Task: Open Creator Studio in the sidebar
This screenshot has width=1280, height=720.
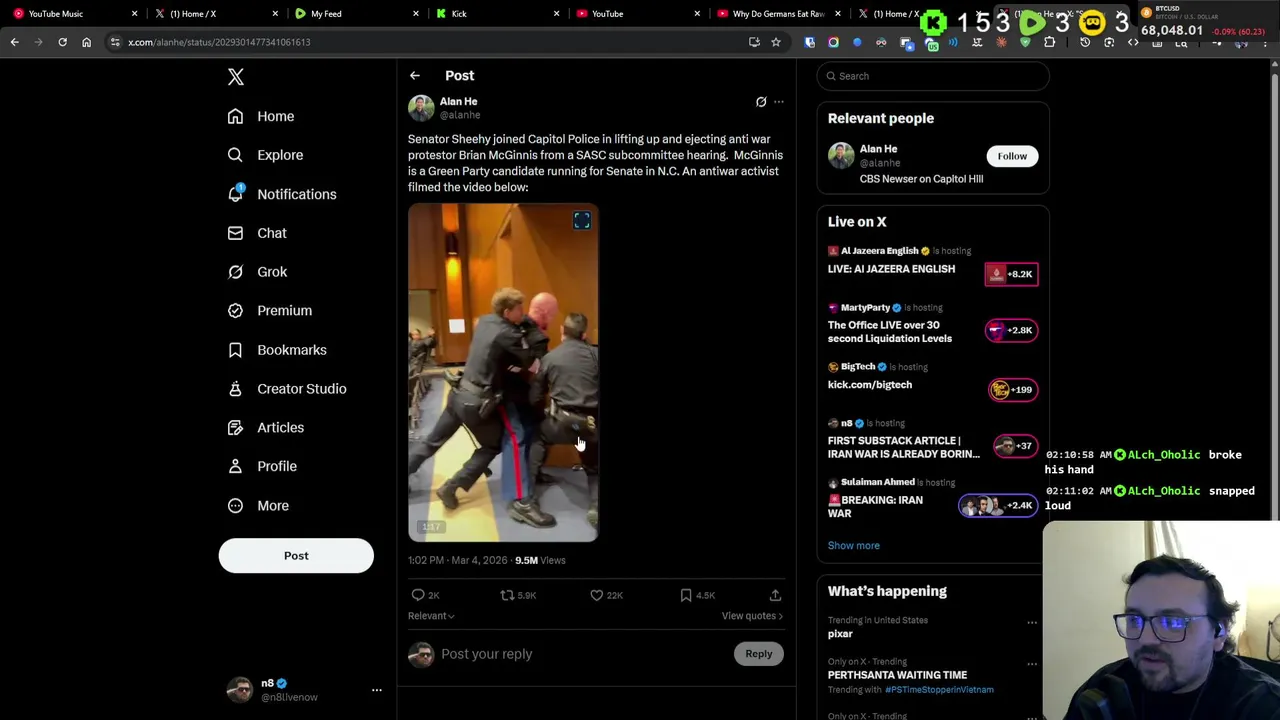Action: (287, 389)
